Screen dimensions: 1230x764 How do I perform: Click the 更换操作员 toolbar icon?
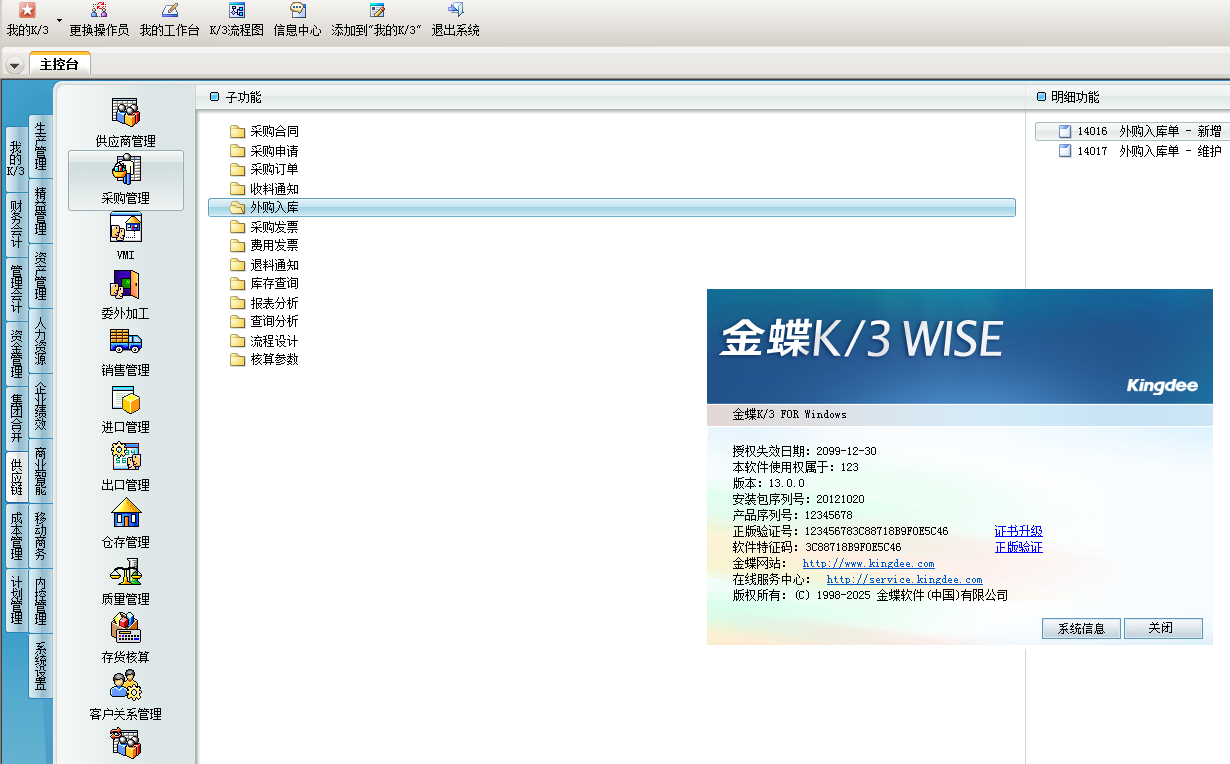tap(99, 19)
